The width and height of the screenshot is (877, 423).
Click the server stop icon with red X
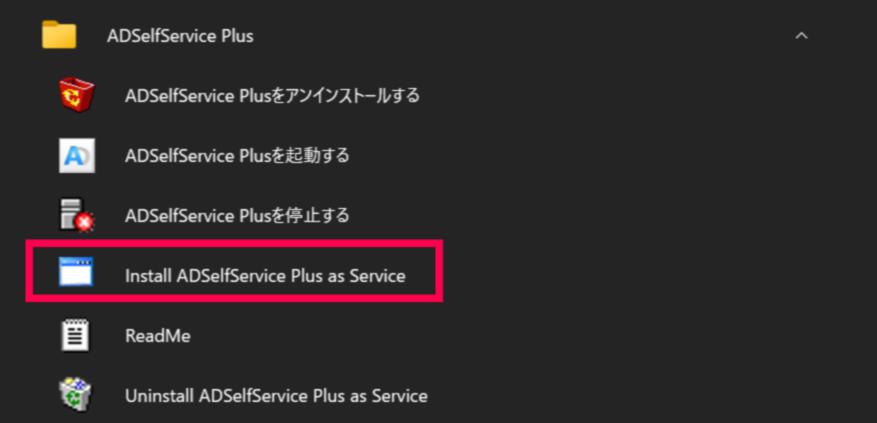pos(77,216)
